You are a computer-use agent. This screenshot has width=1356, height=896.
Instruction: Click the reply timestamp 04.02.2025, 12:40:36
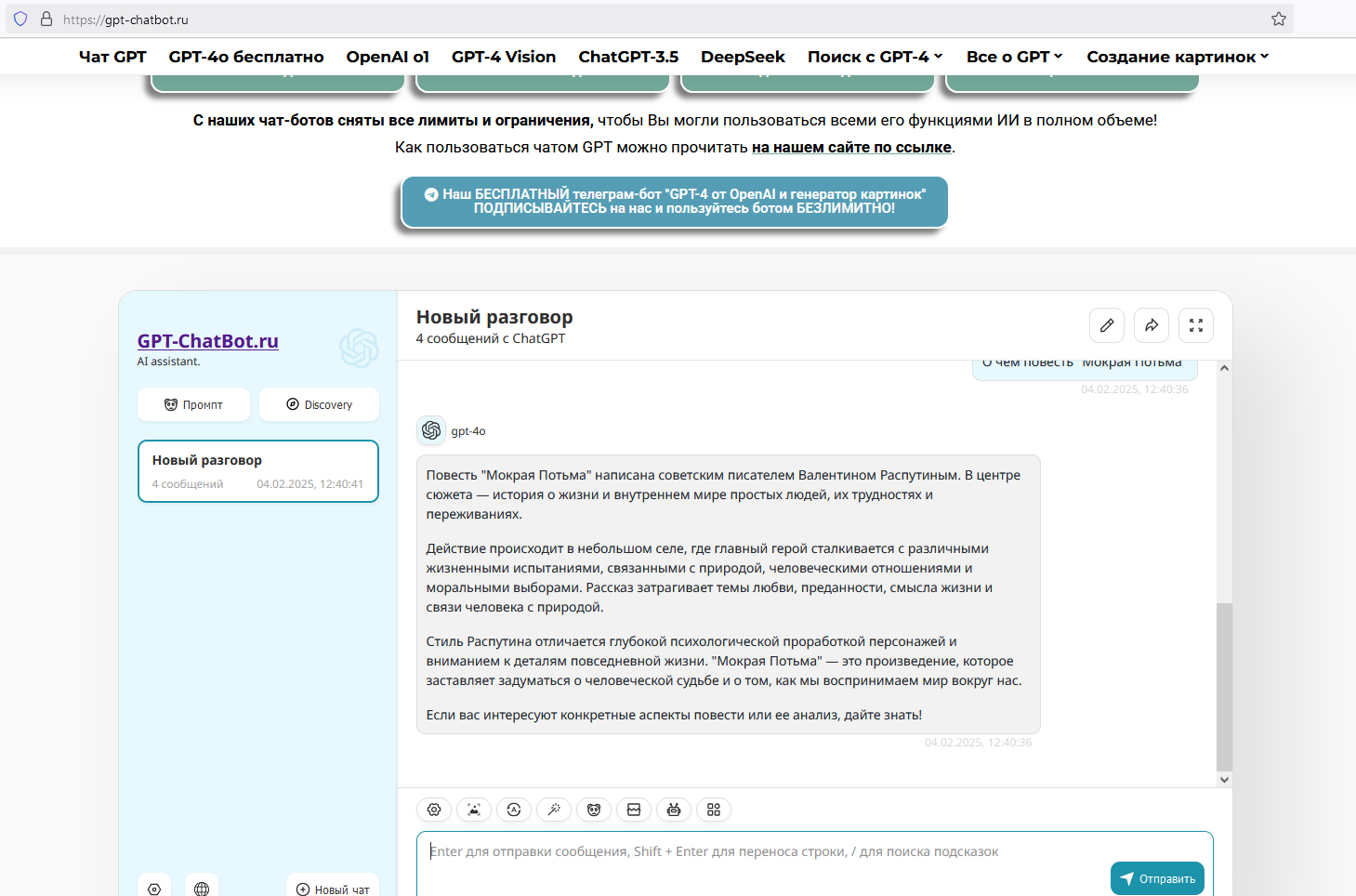pos(978,743)
